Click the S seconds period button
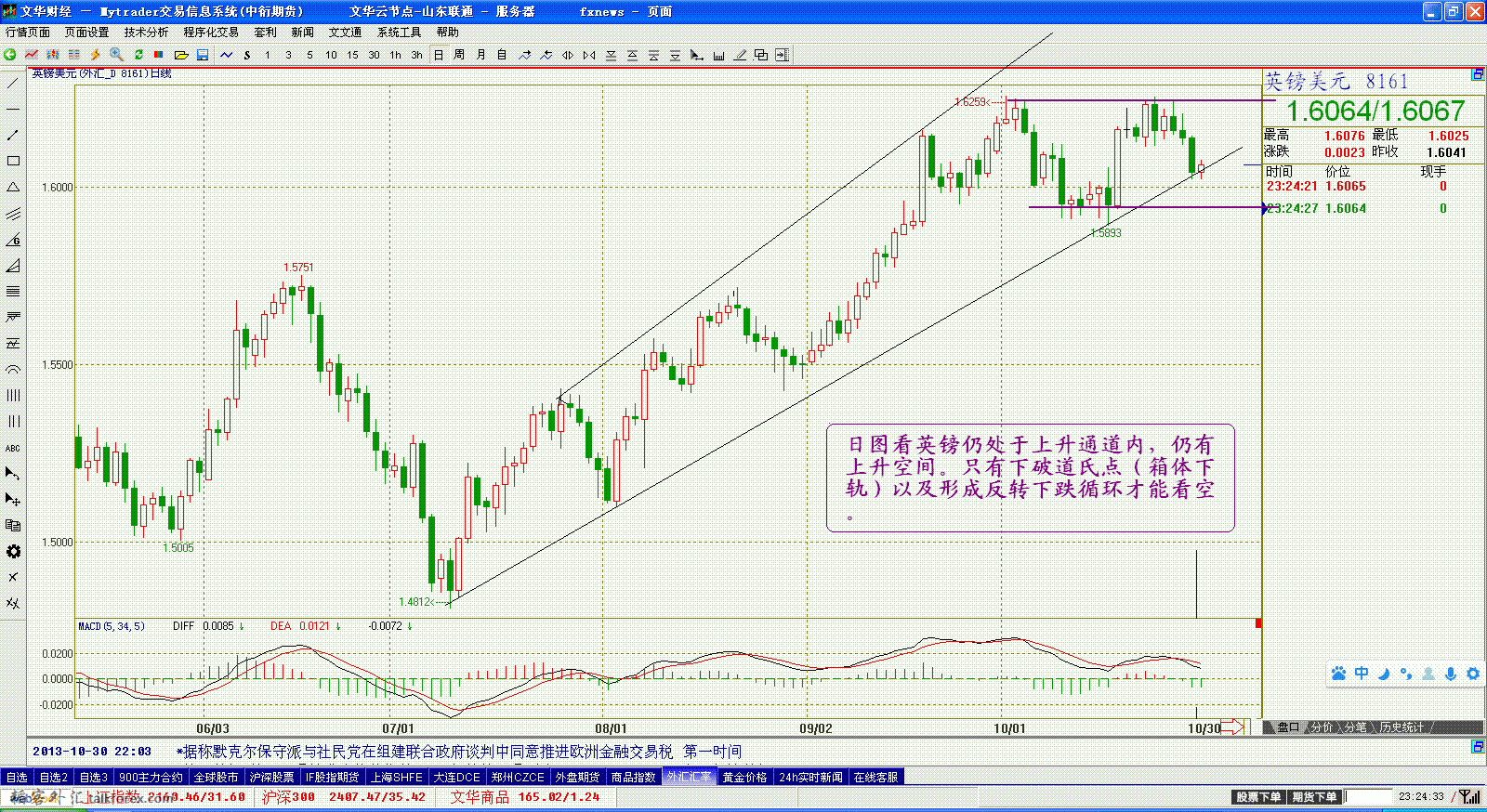1487x812 pixels. tap(247, 55)
